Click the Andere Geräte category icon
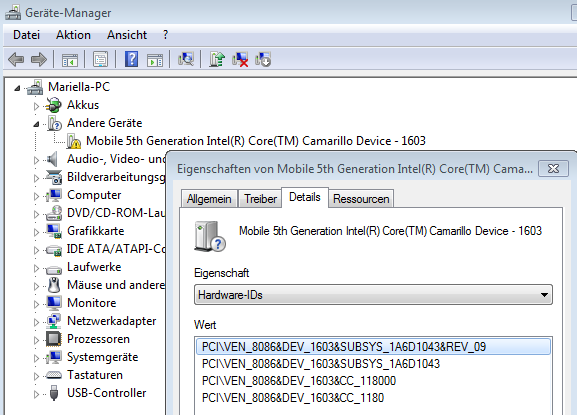Viewport: 577px width, 415px height. coord(54,123)
